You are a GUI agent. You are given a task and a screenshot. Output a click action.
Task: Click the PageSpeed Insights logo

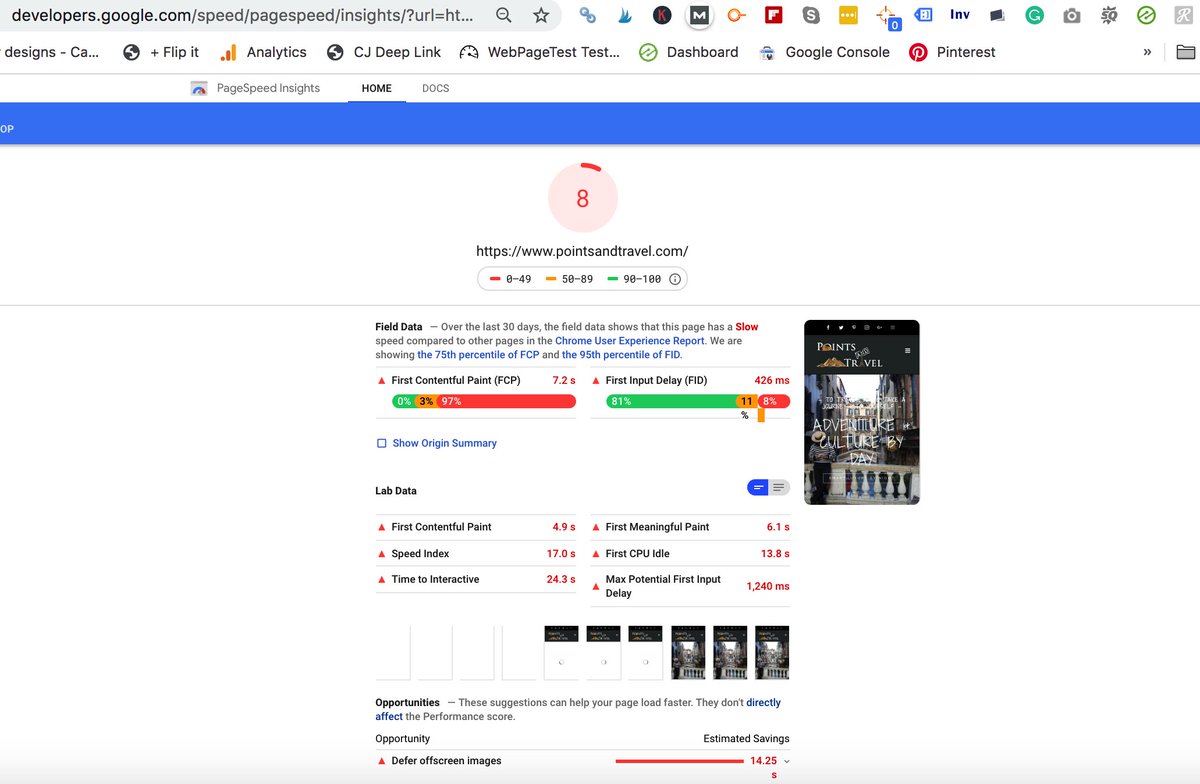click(199, 88)
